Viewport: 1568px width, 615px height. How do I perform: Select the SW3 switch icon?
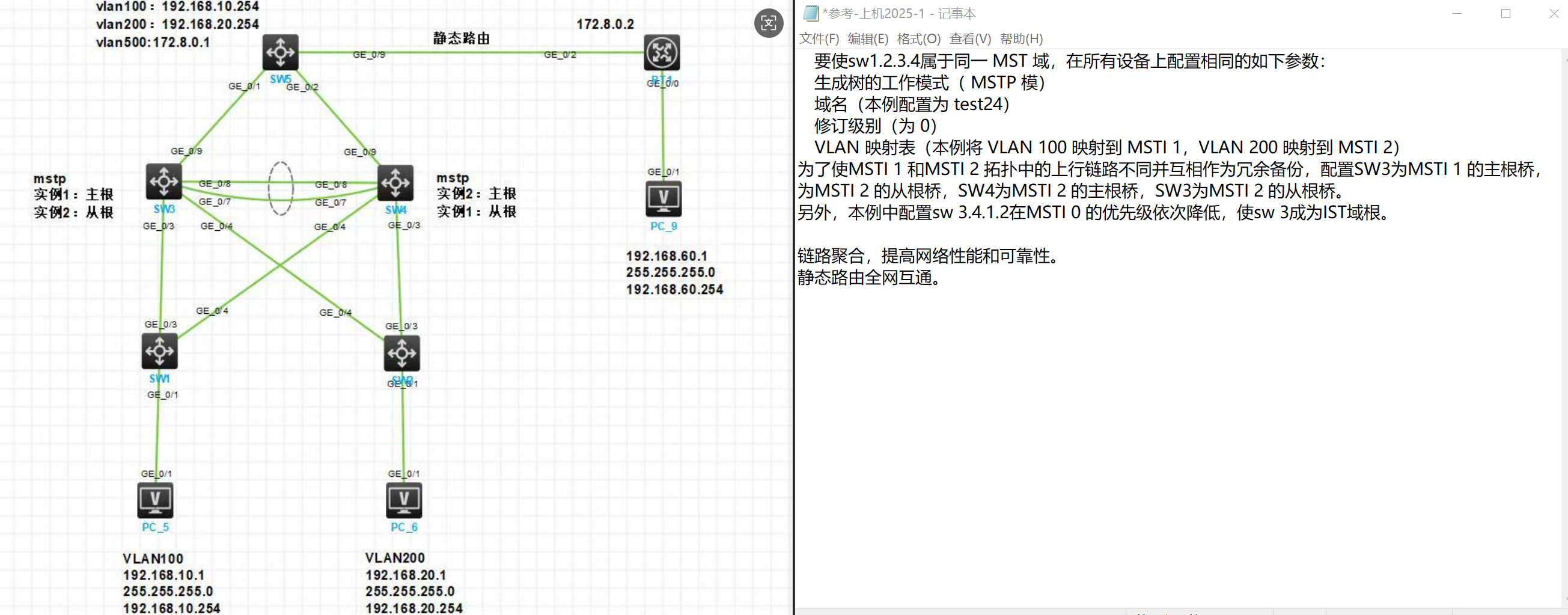pyautogui.click(x=163, y=182)
